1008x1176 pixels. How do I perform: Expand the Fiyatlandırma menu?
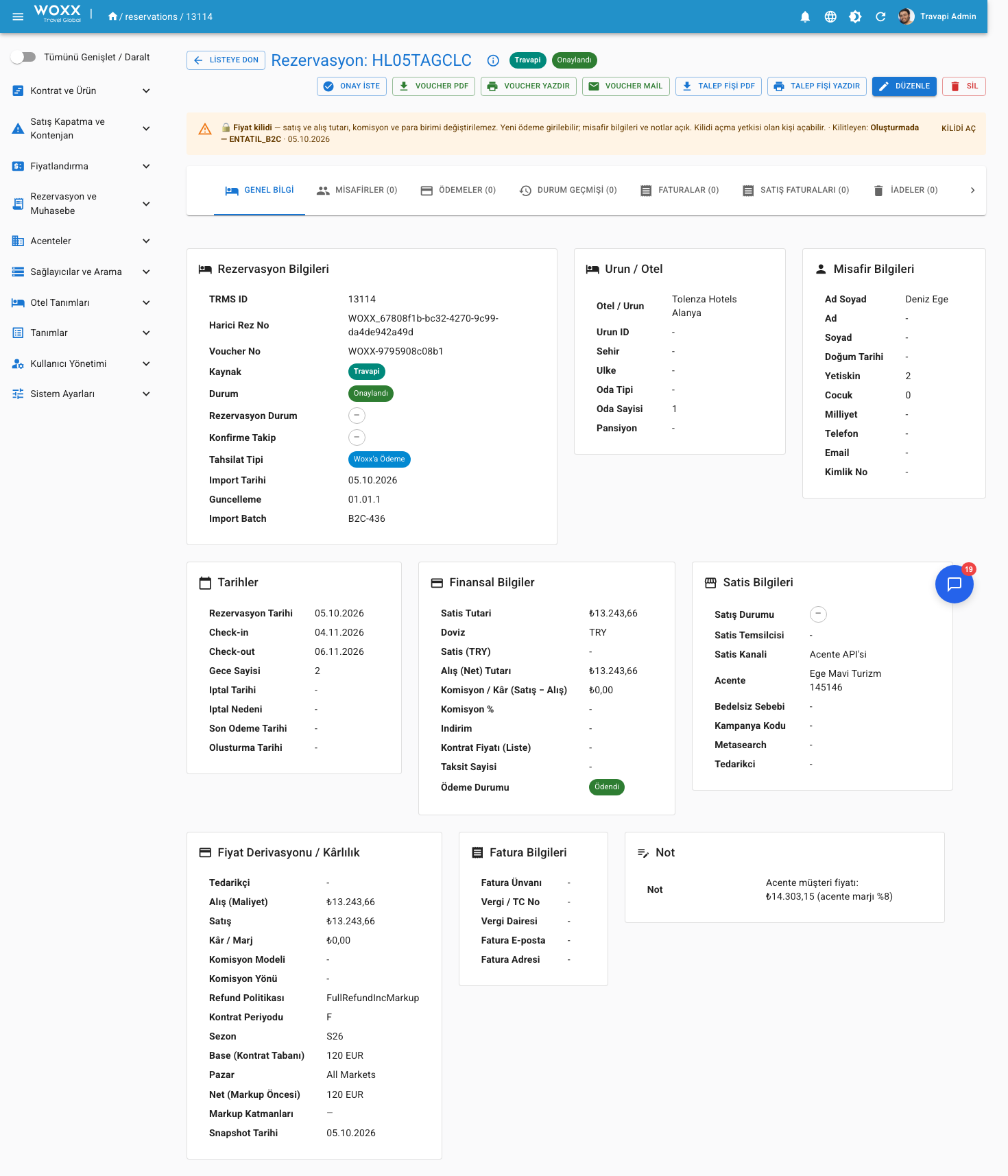(81, 166)
